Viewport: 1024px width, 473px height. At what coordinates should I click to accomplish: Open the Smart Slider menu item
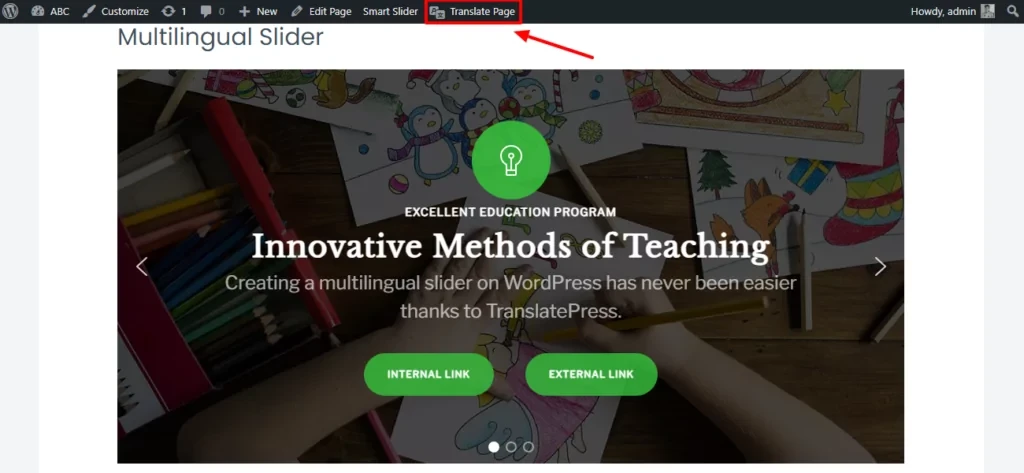391,11
